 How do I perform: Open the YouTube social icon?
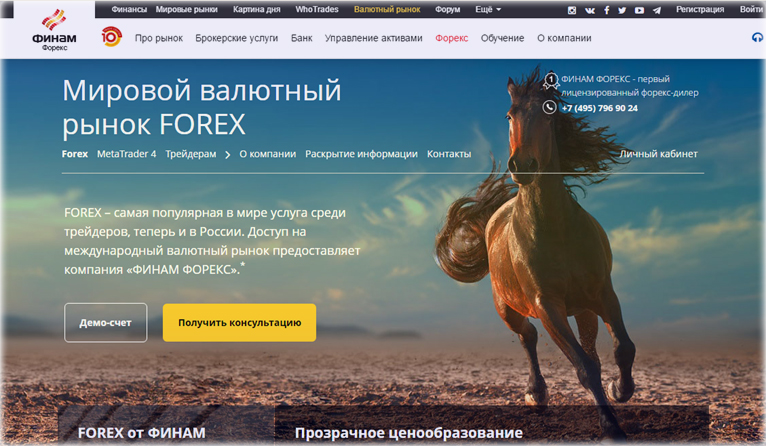(639, 10)
